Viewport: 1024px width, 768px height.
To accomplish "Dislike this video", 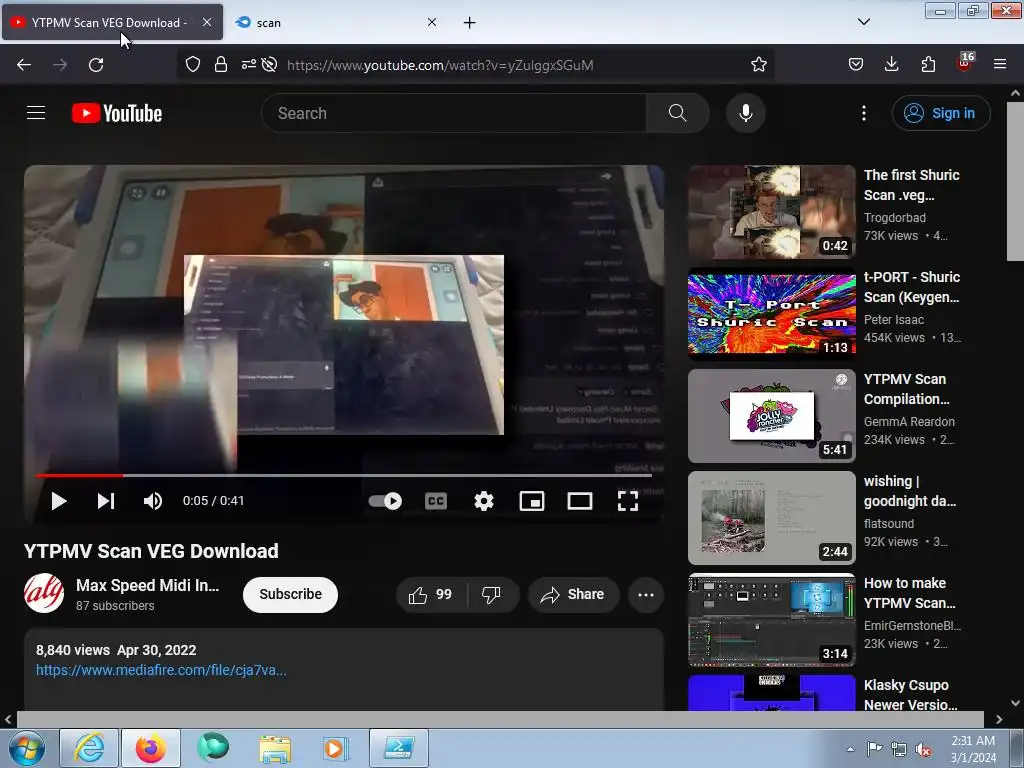I will 491,594.
